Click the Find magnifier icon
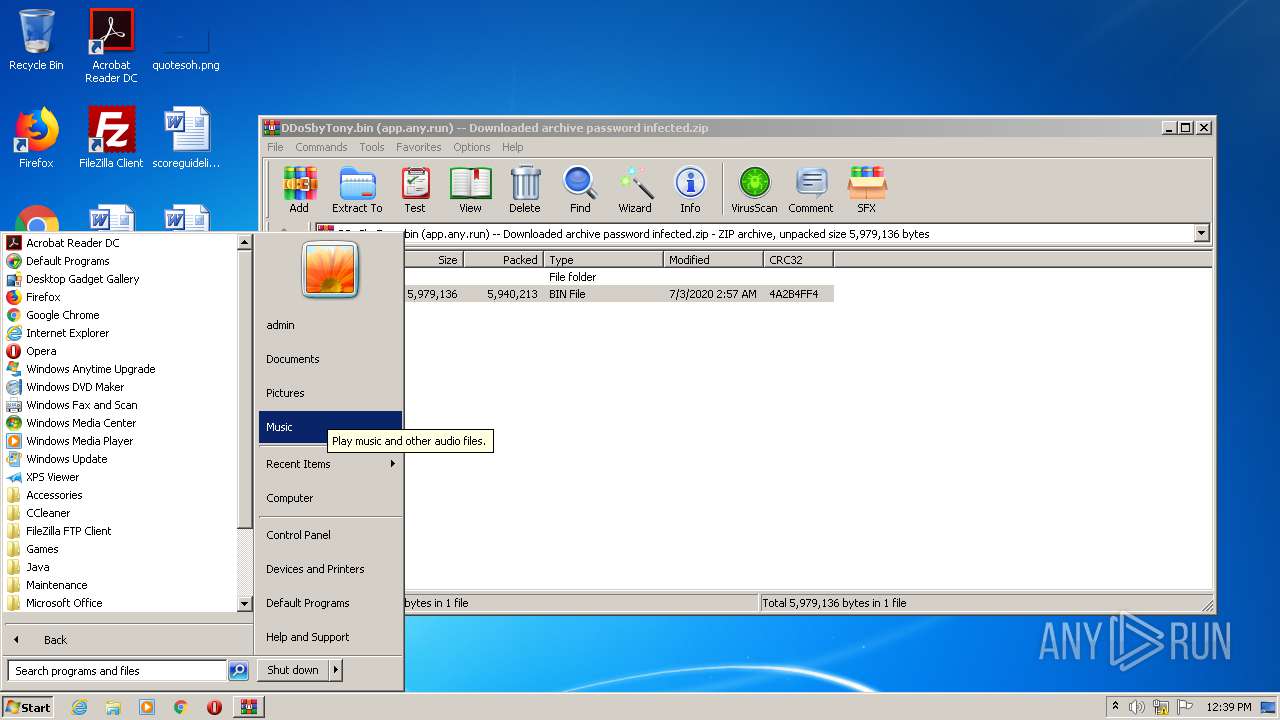1280x720 pixels. coord(580,190)
